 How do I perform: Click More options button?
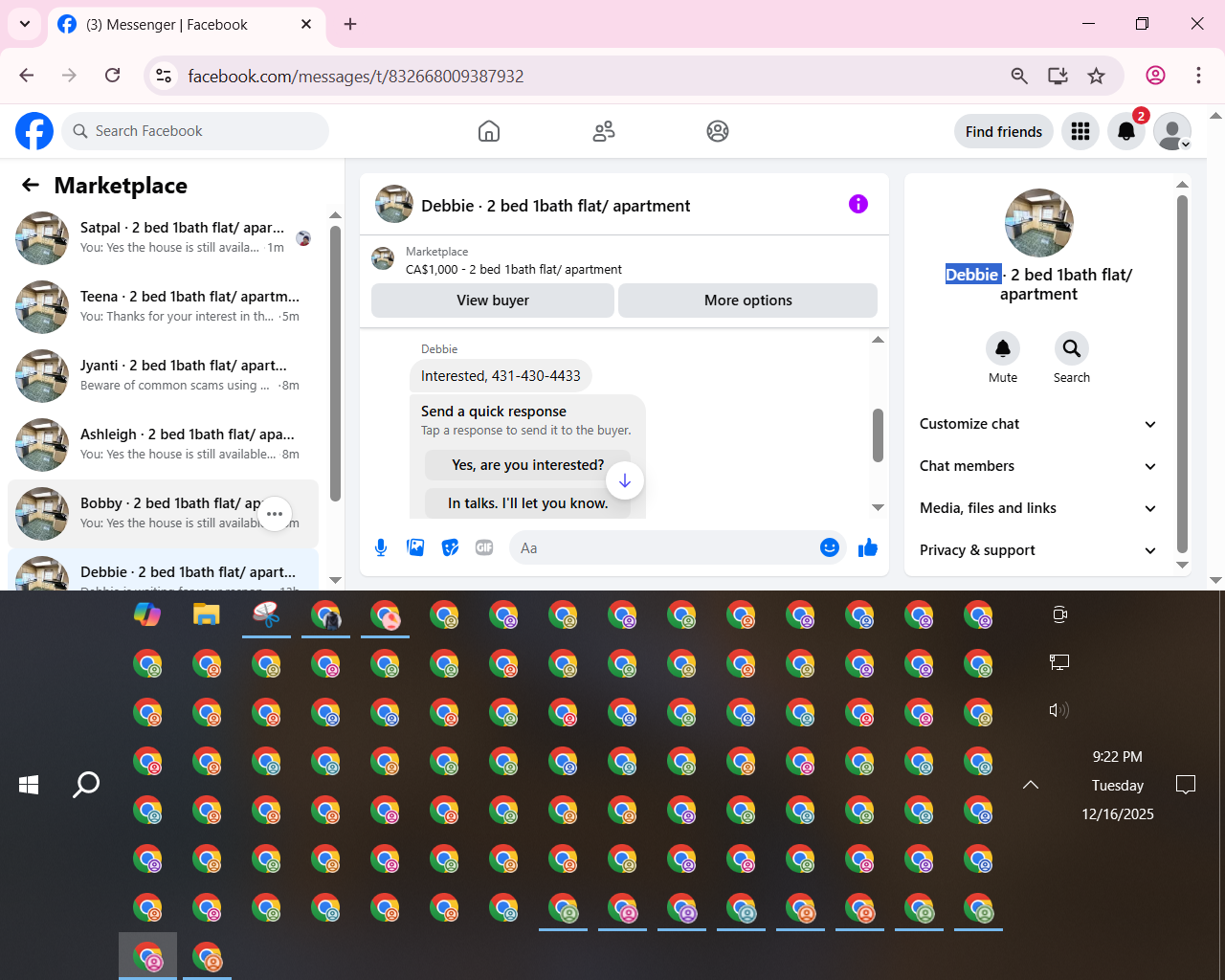748,301
